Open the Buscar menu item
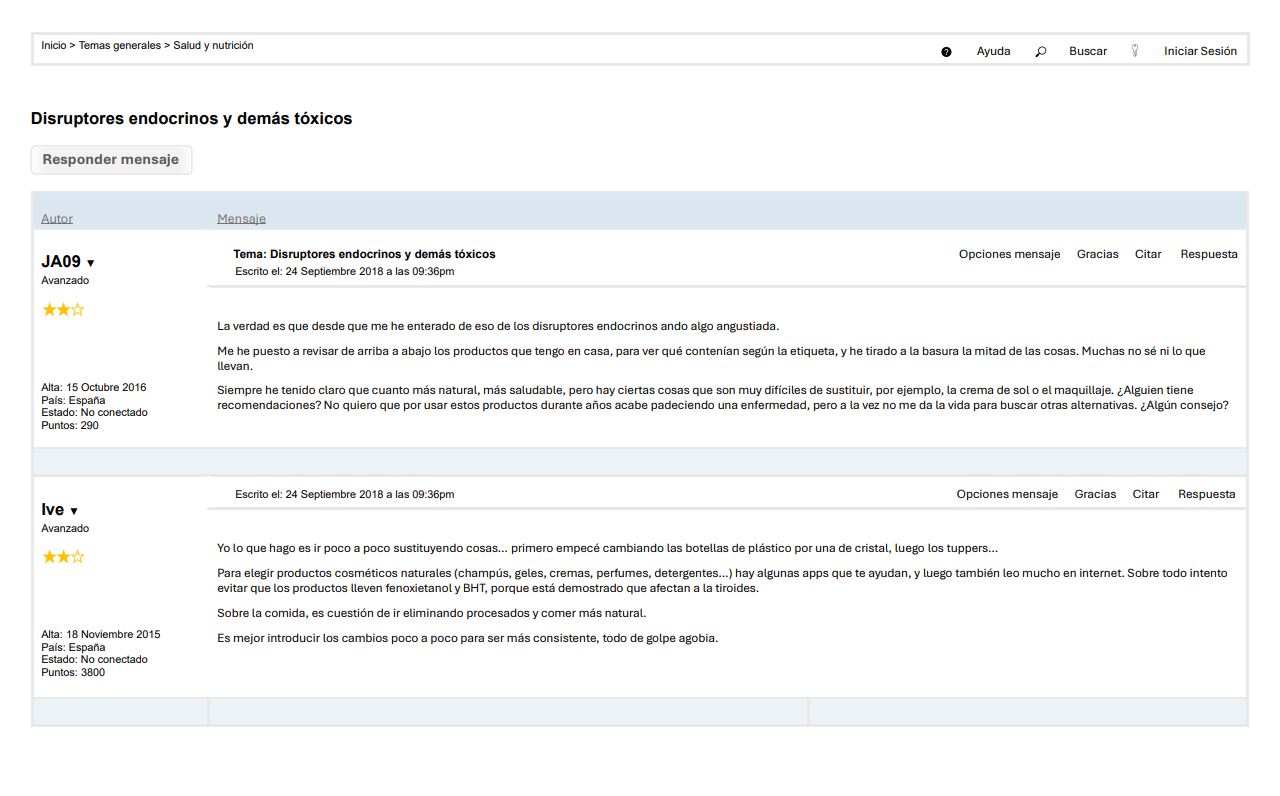This screenshot has width=1280, height=796. 1087,51
